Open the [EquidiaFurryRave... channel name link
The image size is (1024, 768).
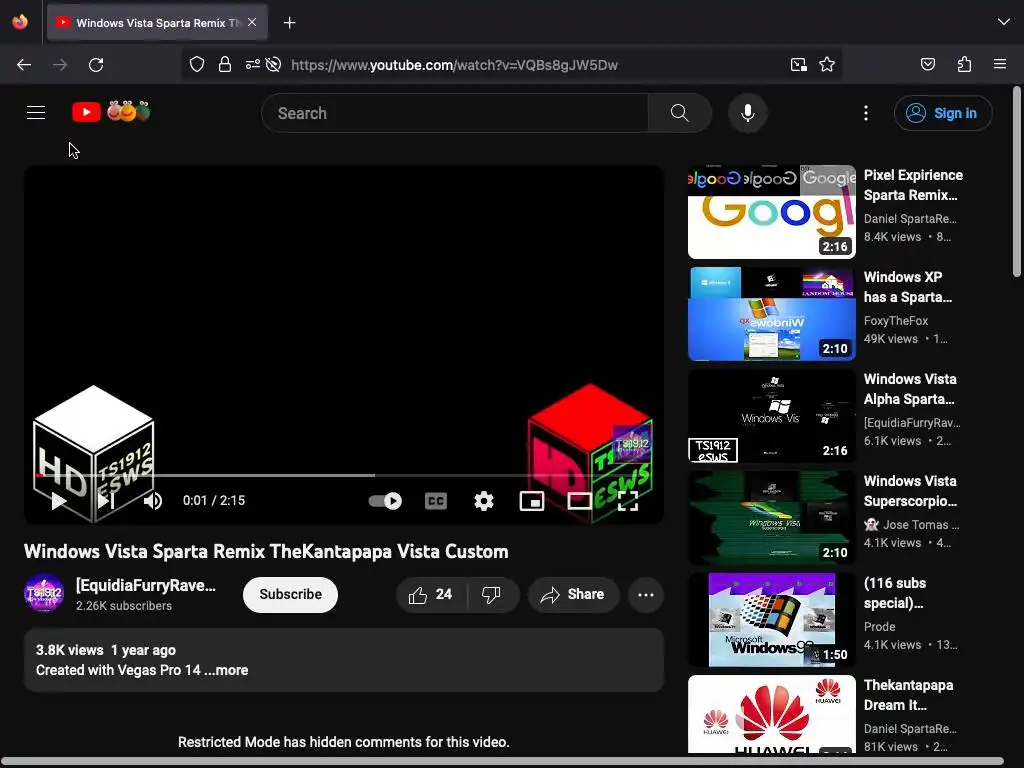click(x=146, y=585)
